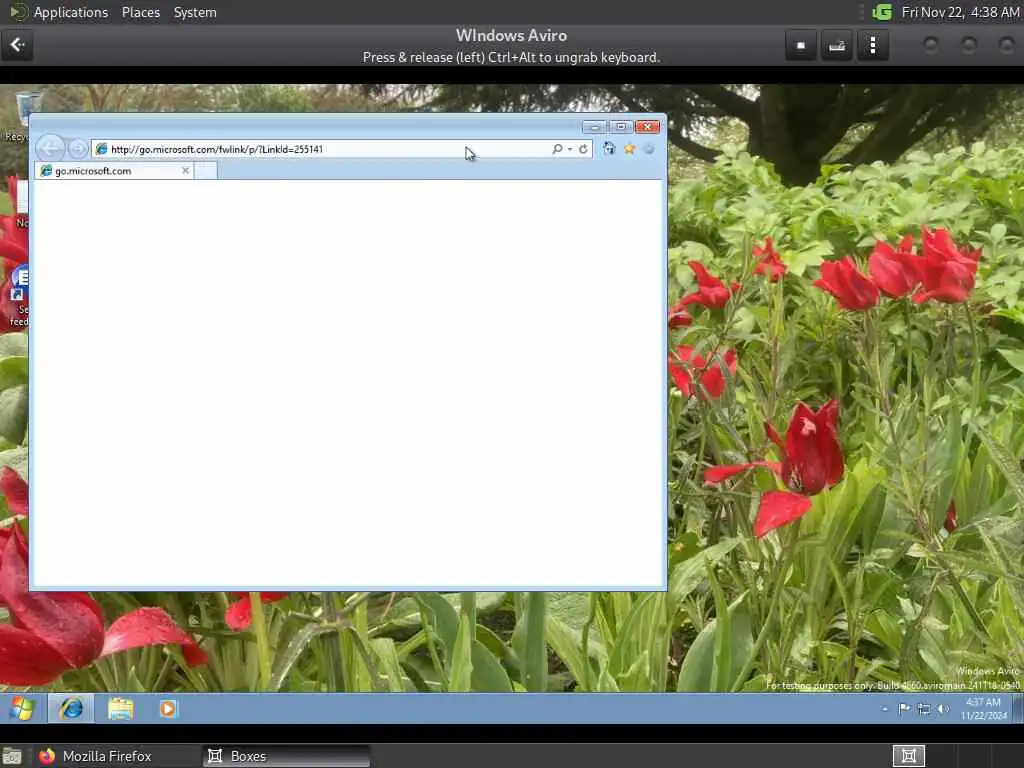Image resolution: width=1024 pixels, height=768 pixels.
Task: Open the address bar dropdown arrow
Action: (x=570, y=150)
